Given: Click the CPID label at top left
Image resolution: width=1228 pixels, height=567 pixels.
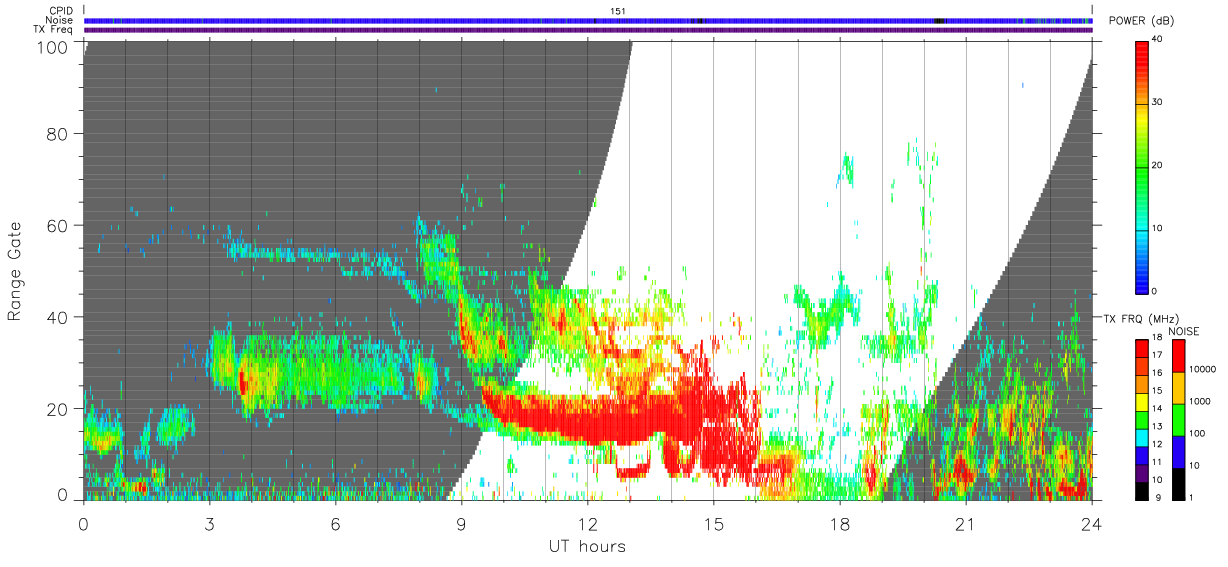Looking at the screenshot, I should coord(61,11).
